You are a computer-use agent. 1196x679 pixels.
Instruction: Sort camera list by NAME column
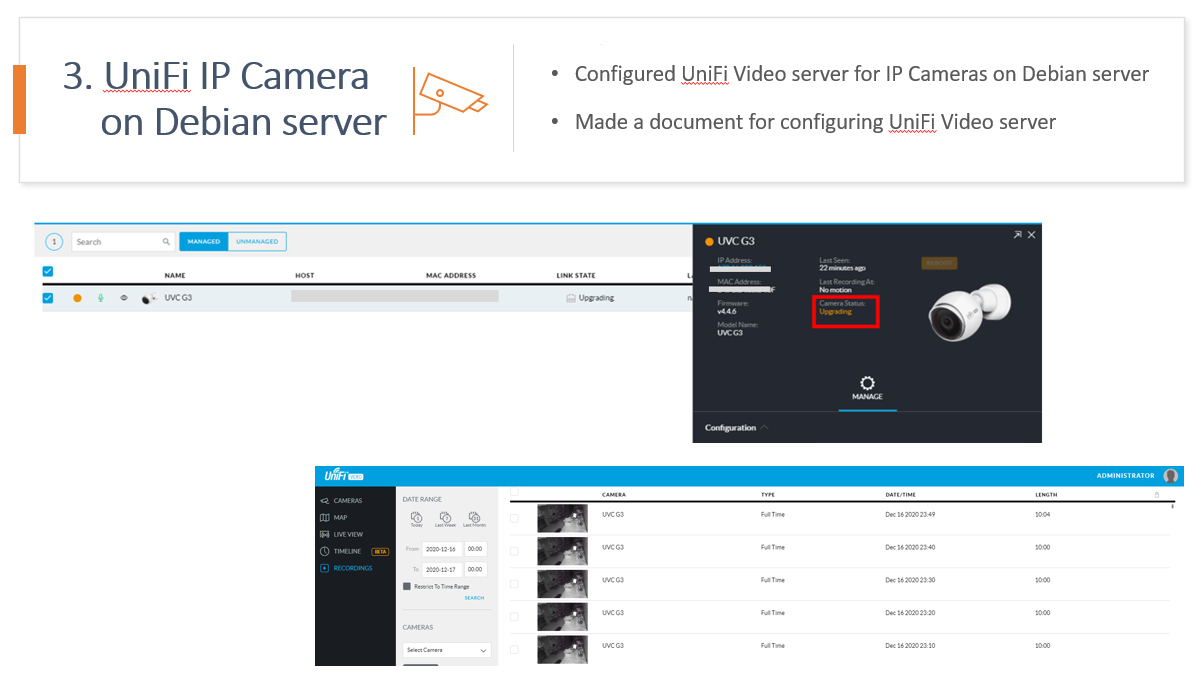(x=175, y=275)
